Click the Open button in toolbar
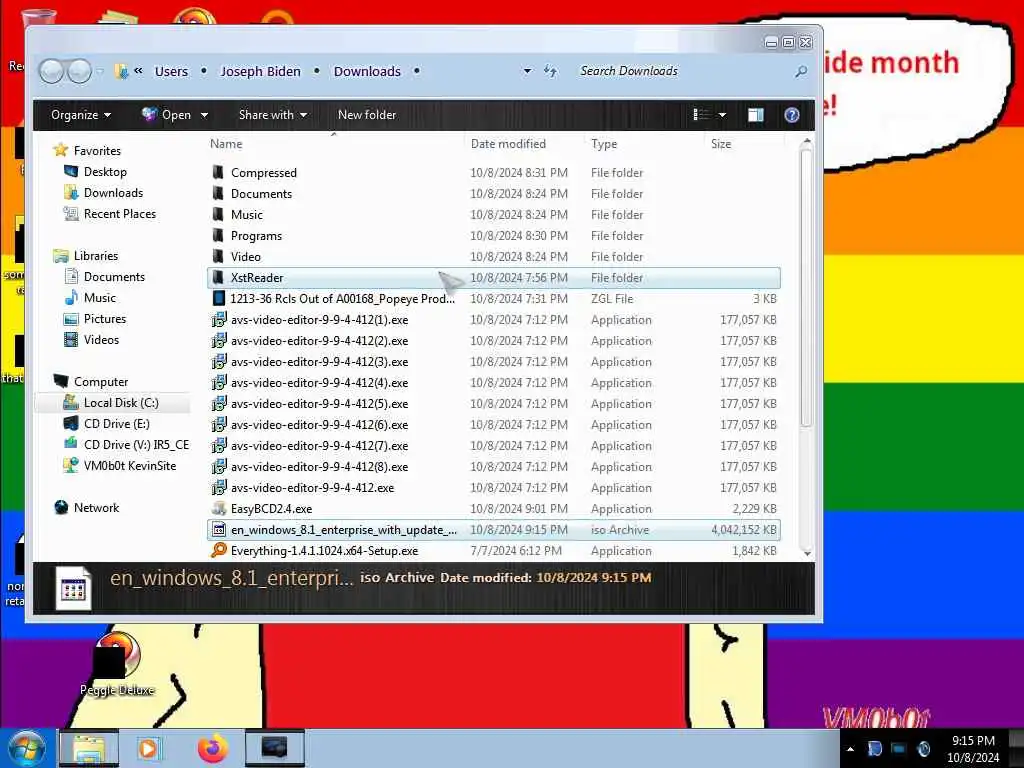The image size is (1024, 768). tap(167, 115)
